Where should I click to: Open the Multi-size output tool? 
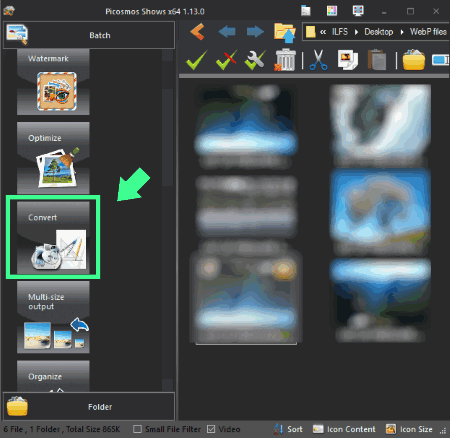53,317
